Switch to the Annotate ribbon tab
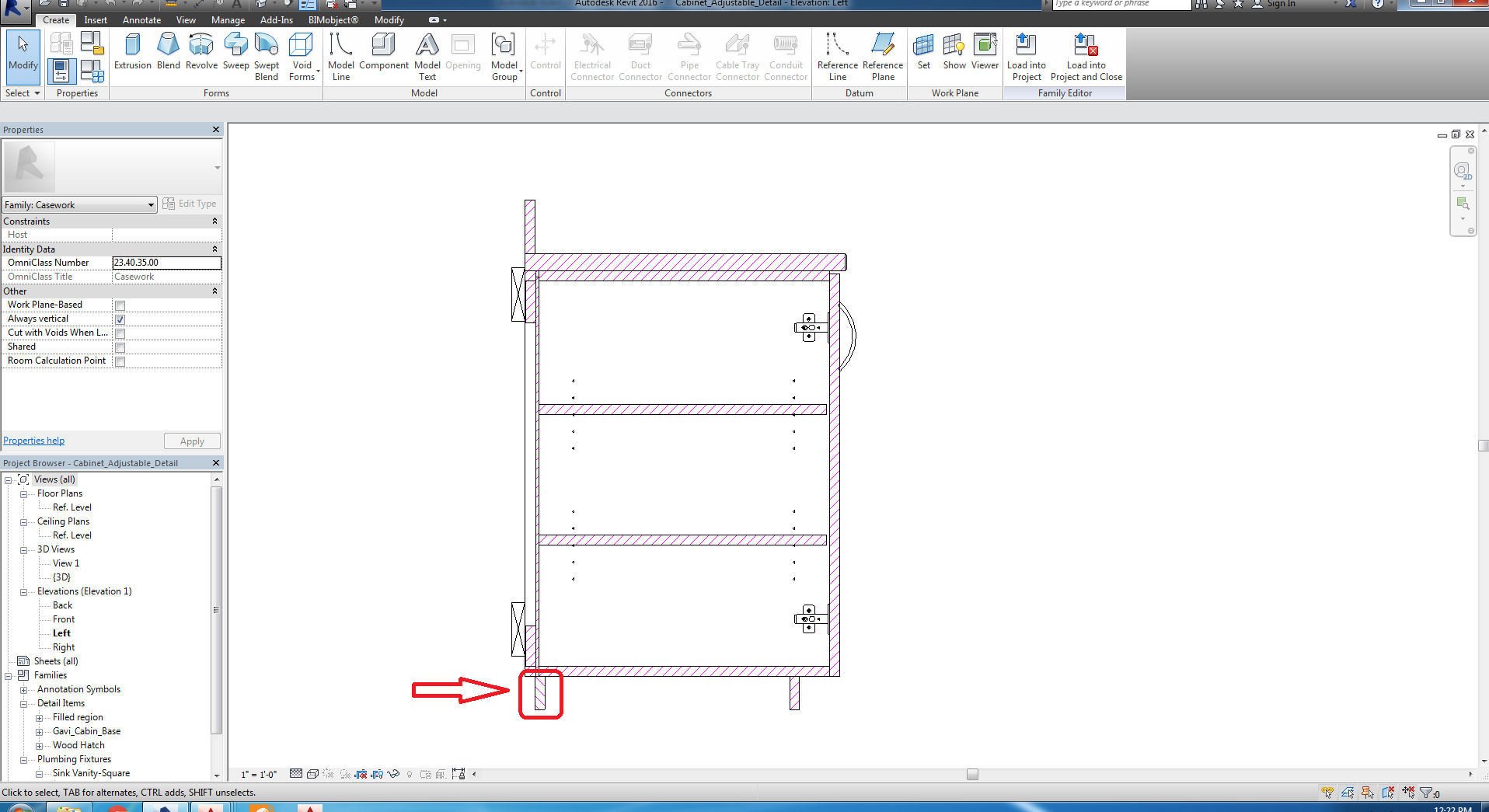The width and height of the screenshot is (1489, 812). [x=141, y=19]
